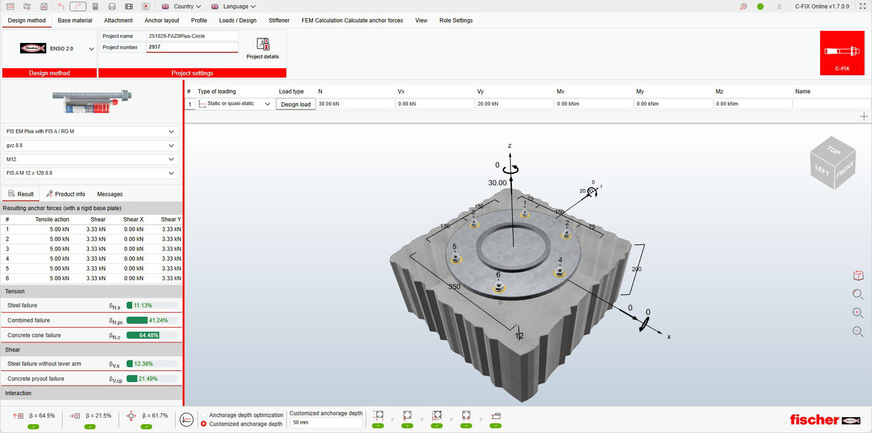The height and width of the screenshot is (433, 872).
Task: Click the C-FIX red module tile
Action: tap(841, 53)
